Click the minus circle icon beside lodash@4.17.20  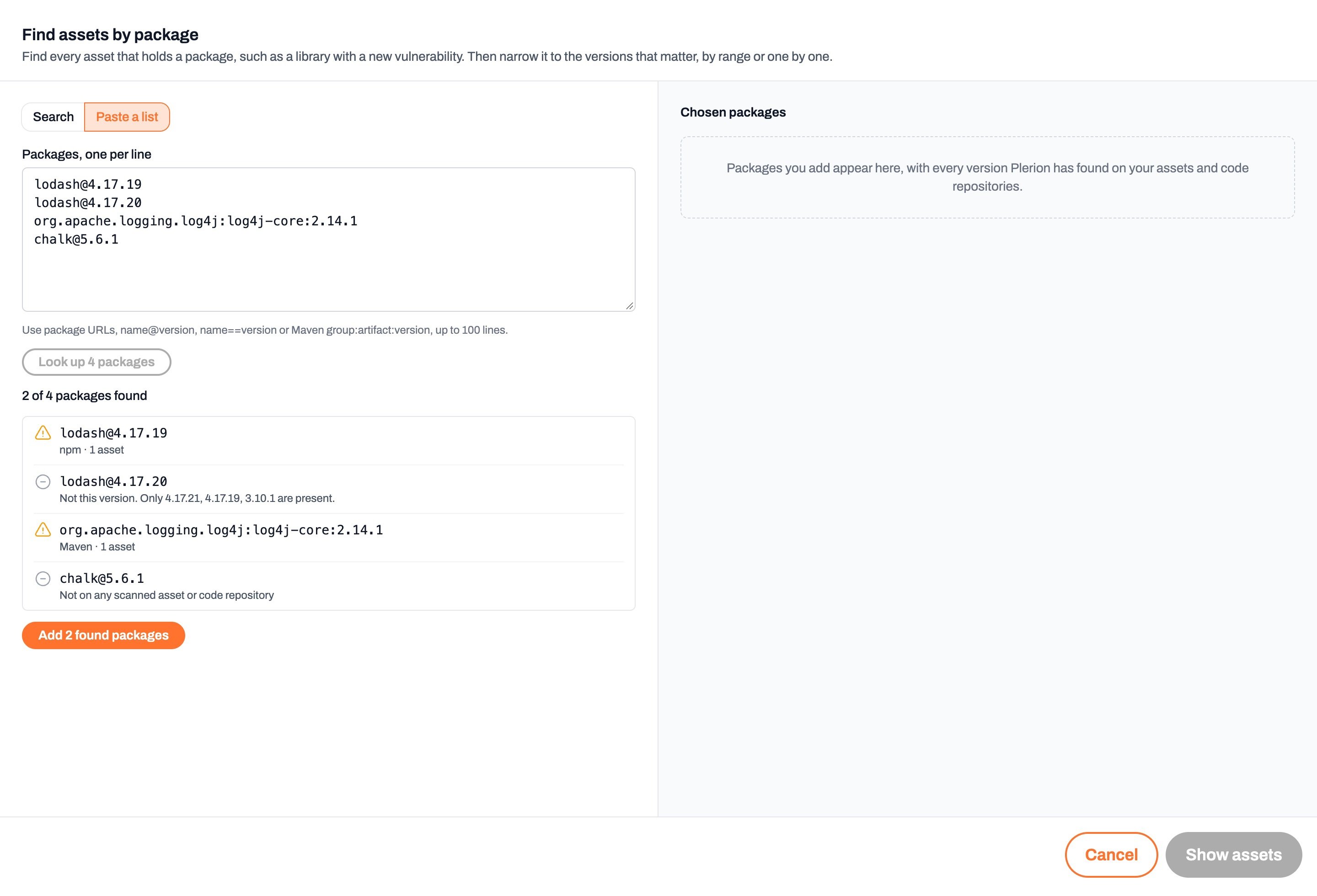(43, 481)
